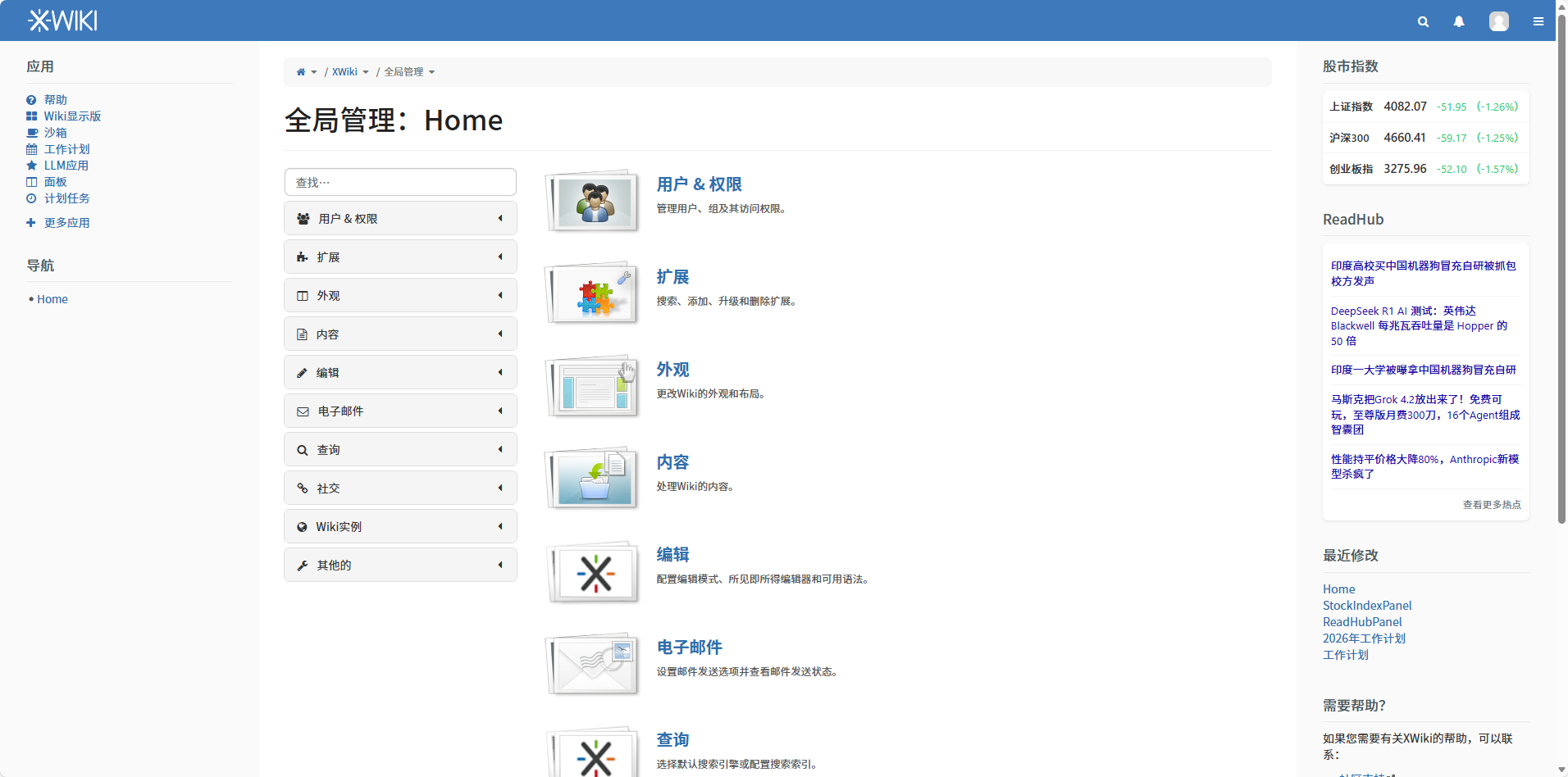The image size is (1568, 777).
Task: Open the LLM应用 sidebar item
Action: click(x=66, y=166)
